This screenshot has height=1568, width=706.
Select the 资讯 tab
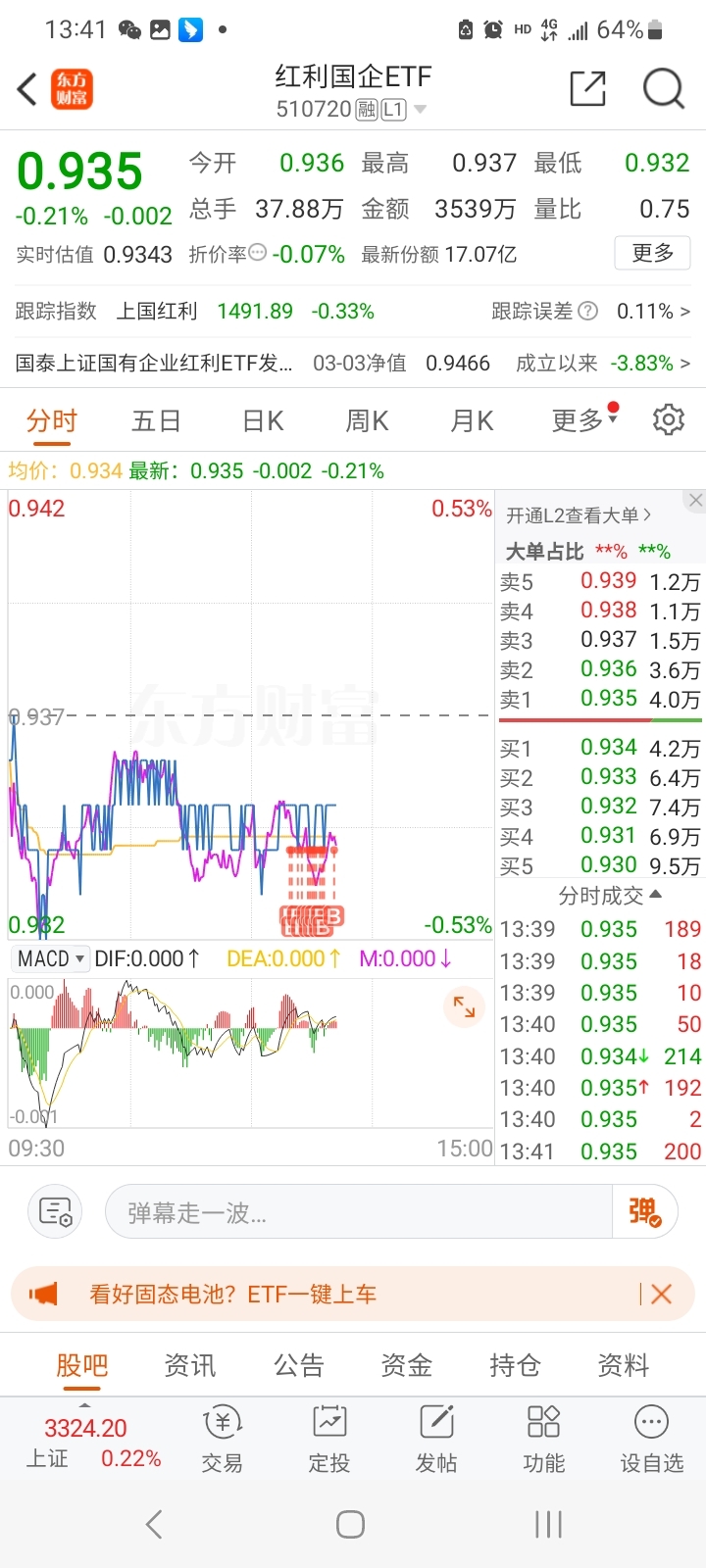[190, 1365]
